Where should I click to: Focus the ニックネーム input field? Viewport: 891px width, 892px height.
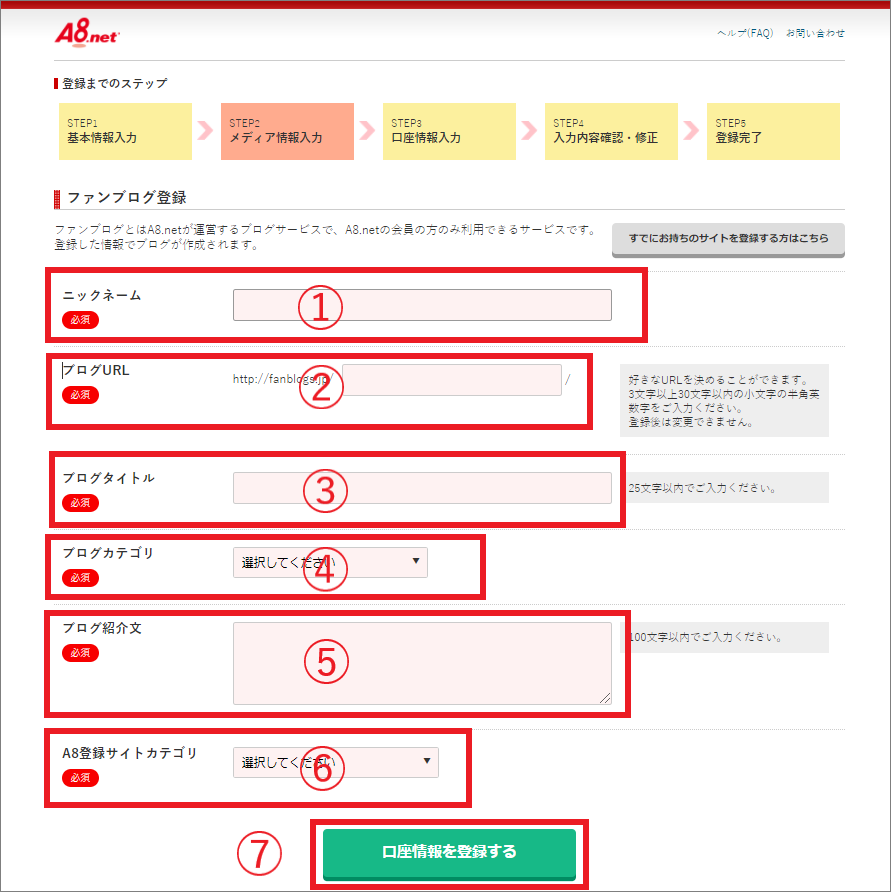[x=422, y=305]
